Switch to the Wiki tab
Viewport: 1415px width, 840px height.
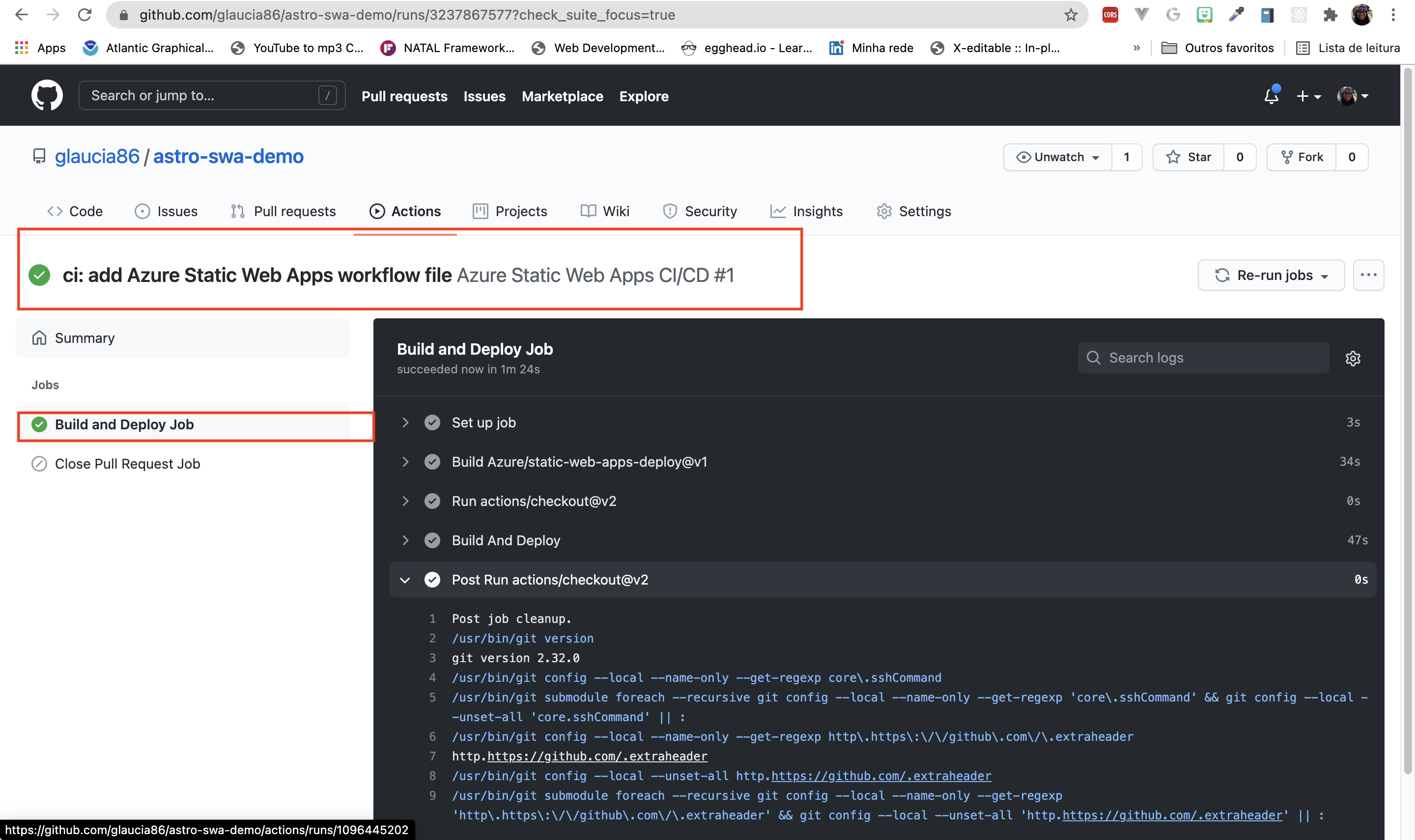604,211
